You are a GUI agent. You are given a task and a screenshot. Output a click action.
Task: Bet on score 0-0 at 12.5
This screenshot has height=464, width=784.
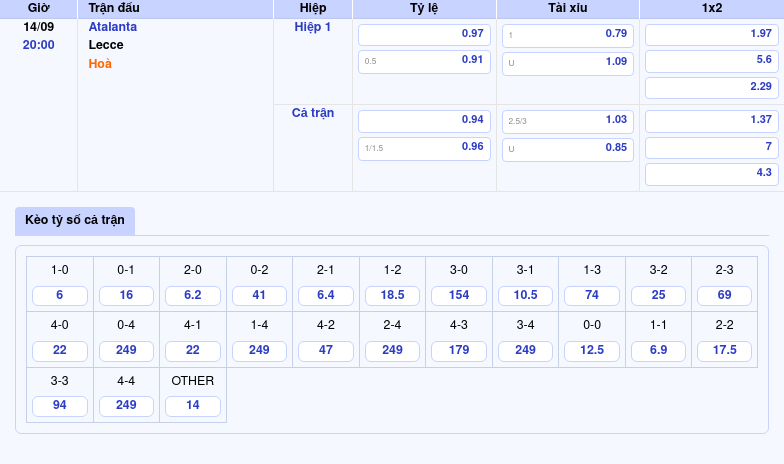592,350
